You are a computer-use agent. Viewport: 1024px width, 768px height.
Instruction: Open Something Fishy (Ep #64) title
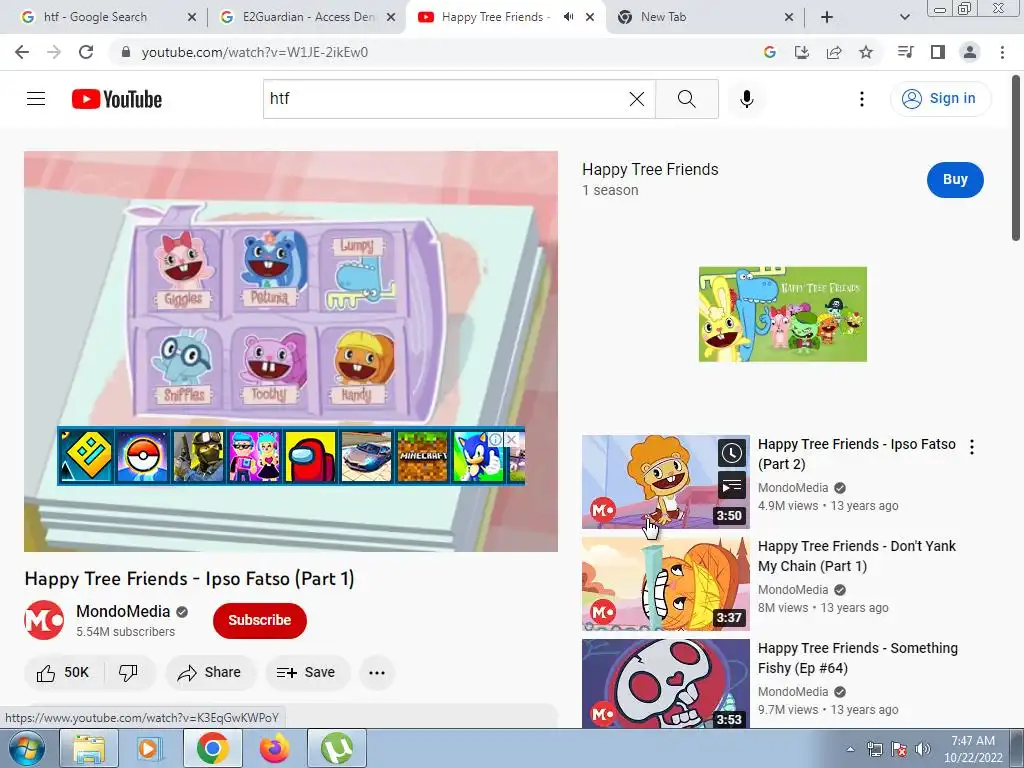pos(857,658)
